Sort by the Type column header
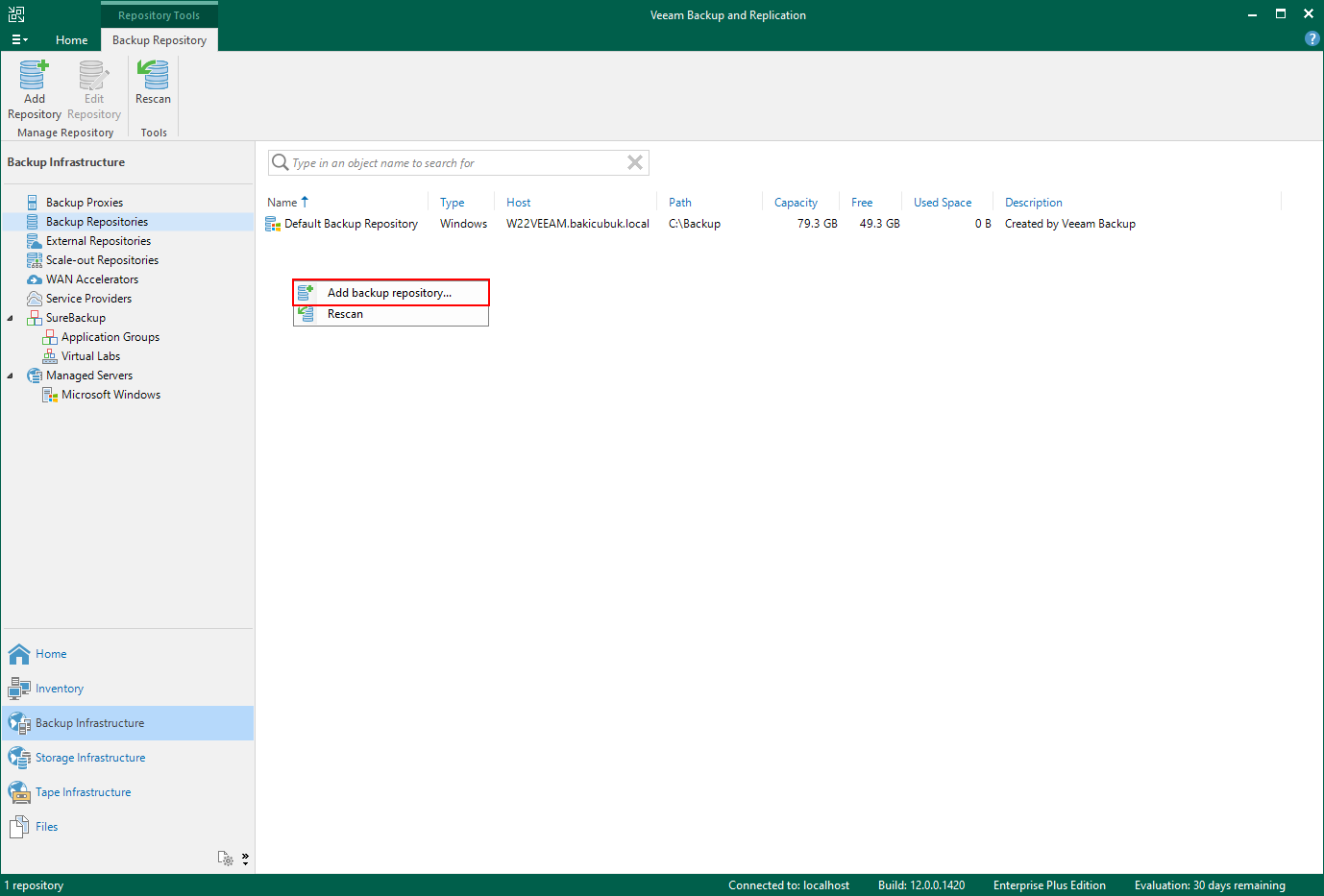1324x896 pixels. [452, 203]
